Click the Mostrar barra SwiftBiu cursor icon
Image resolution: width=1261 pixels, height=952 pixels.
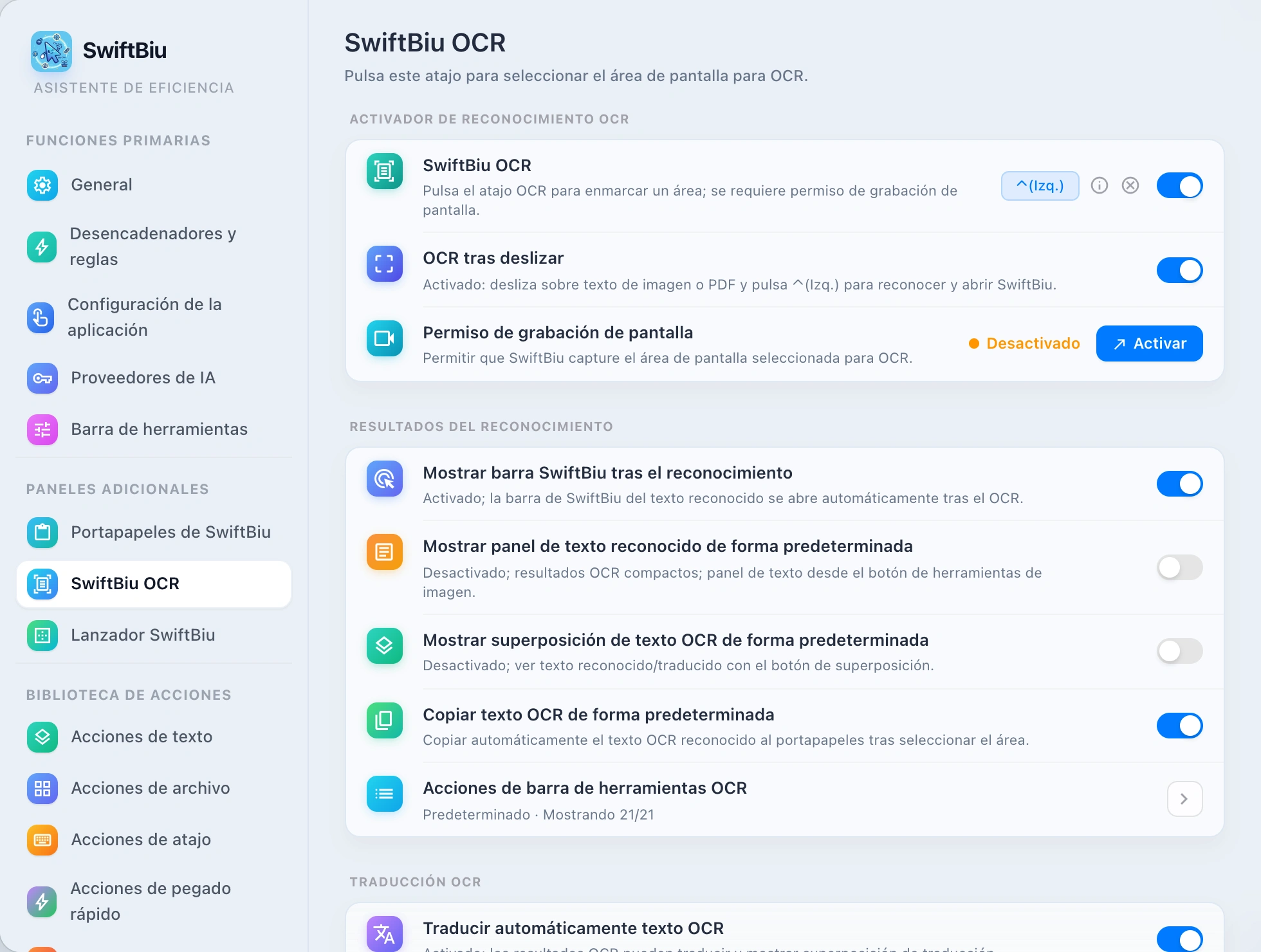coord(385,479)
